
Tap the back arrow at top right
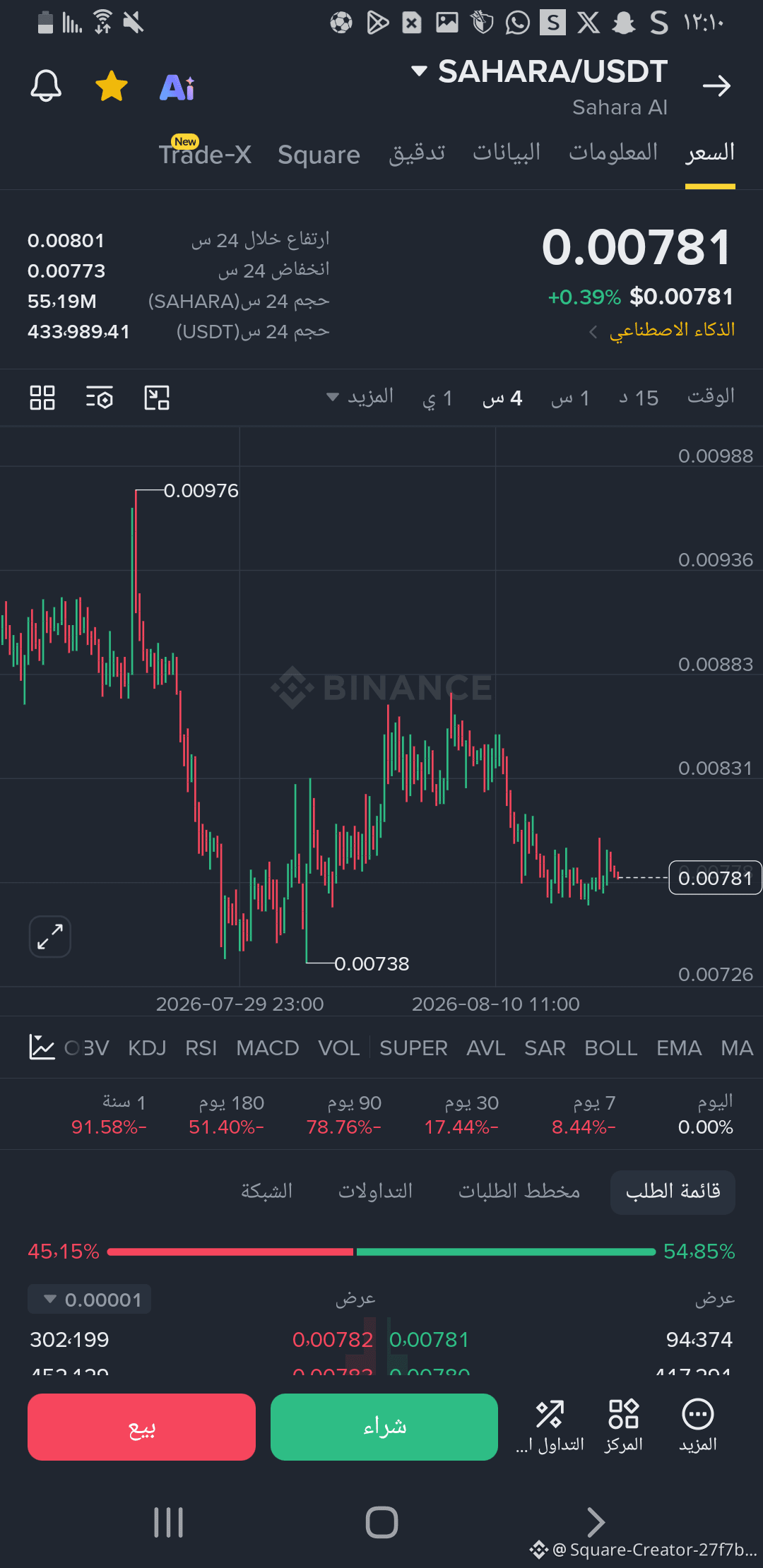coord(716,86)
